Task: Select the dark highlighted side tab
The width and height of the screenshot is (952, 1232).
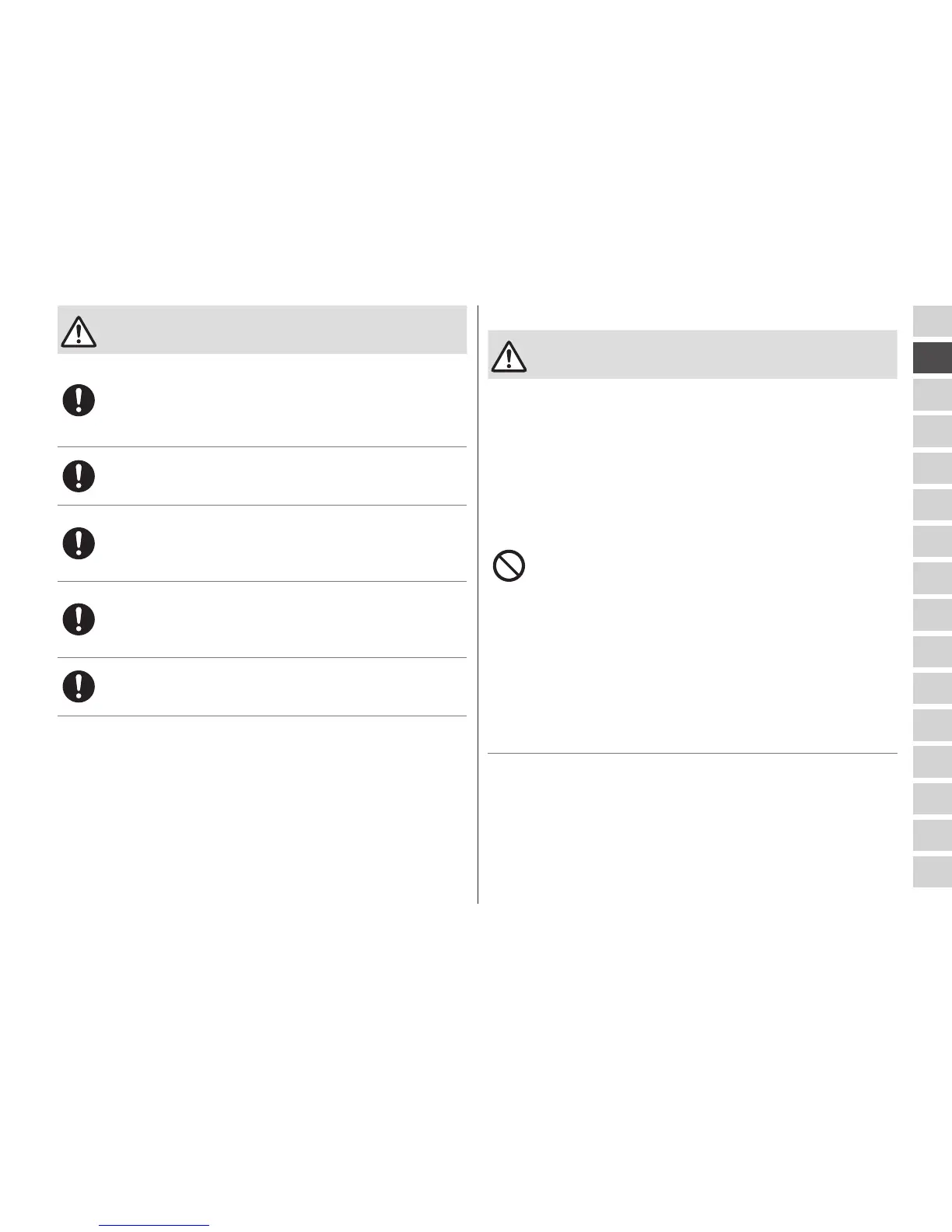Action: pyautogui.click(x=932, y=358)
